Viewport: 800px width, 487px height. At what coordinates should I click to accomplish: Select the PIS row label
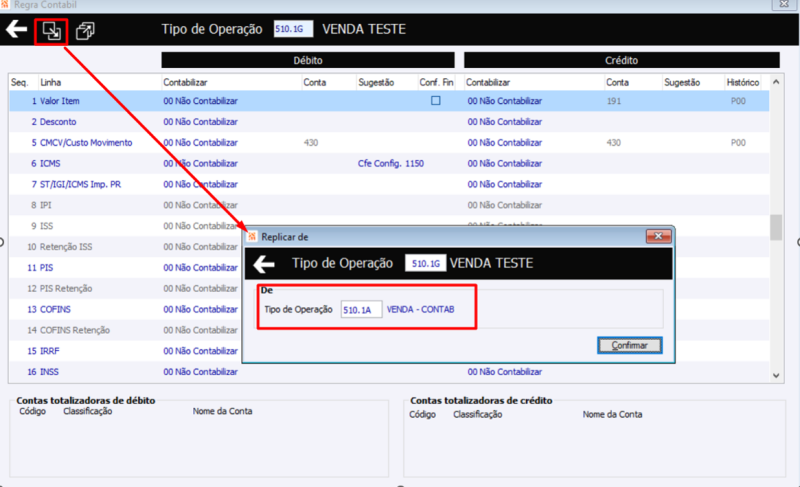tap(46, 268)
